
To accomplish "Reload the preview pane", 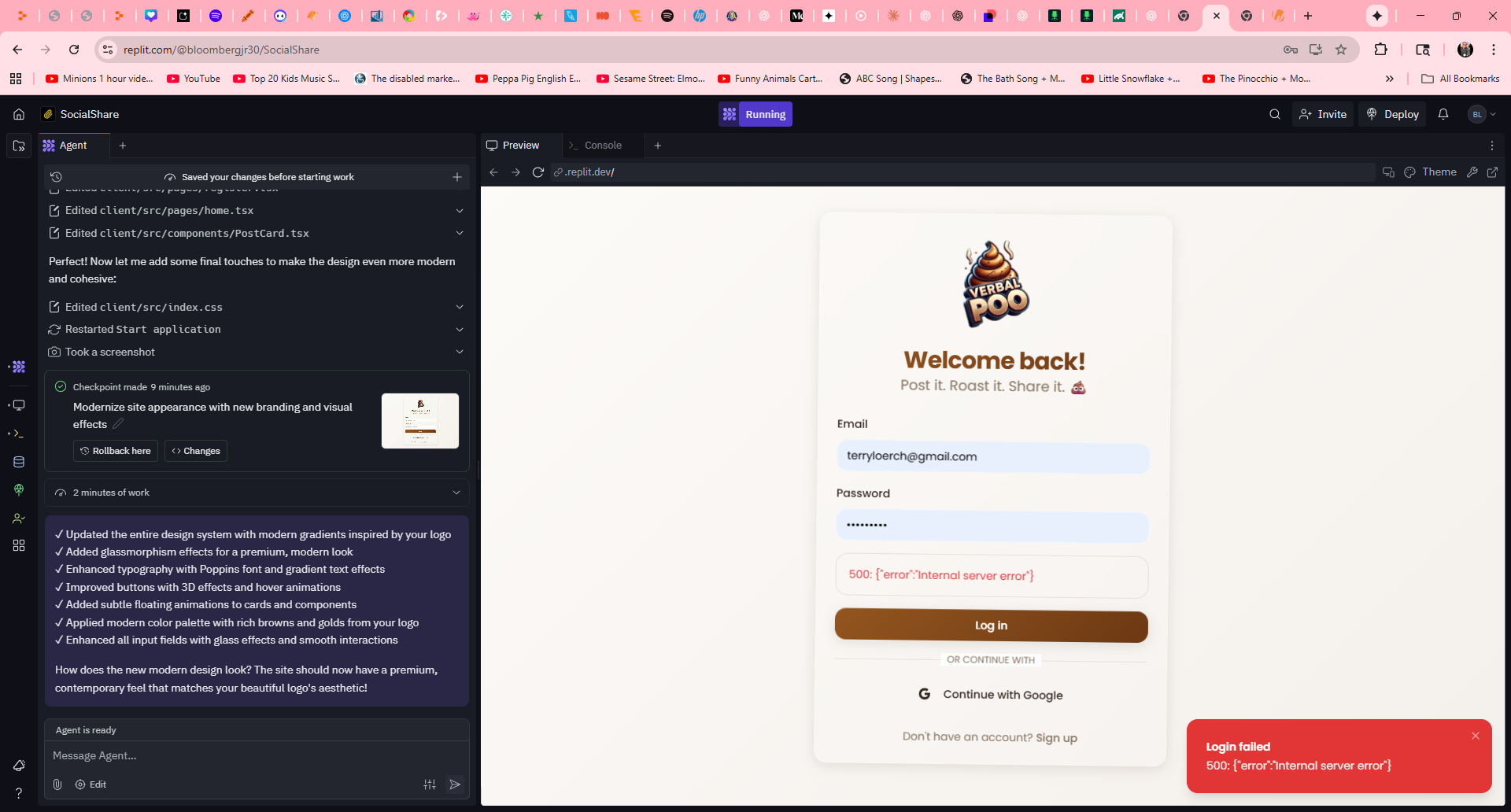I will (x=538, y=172).
